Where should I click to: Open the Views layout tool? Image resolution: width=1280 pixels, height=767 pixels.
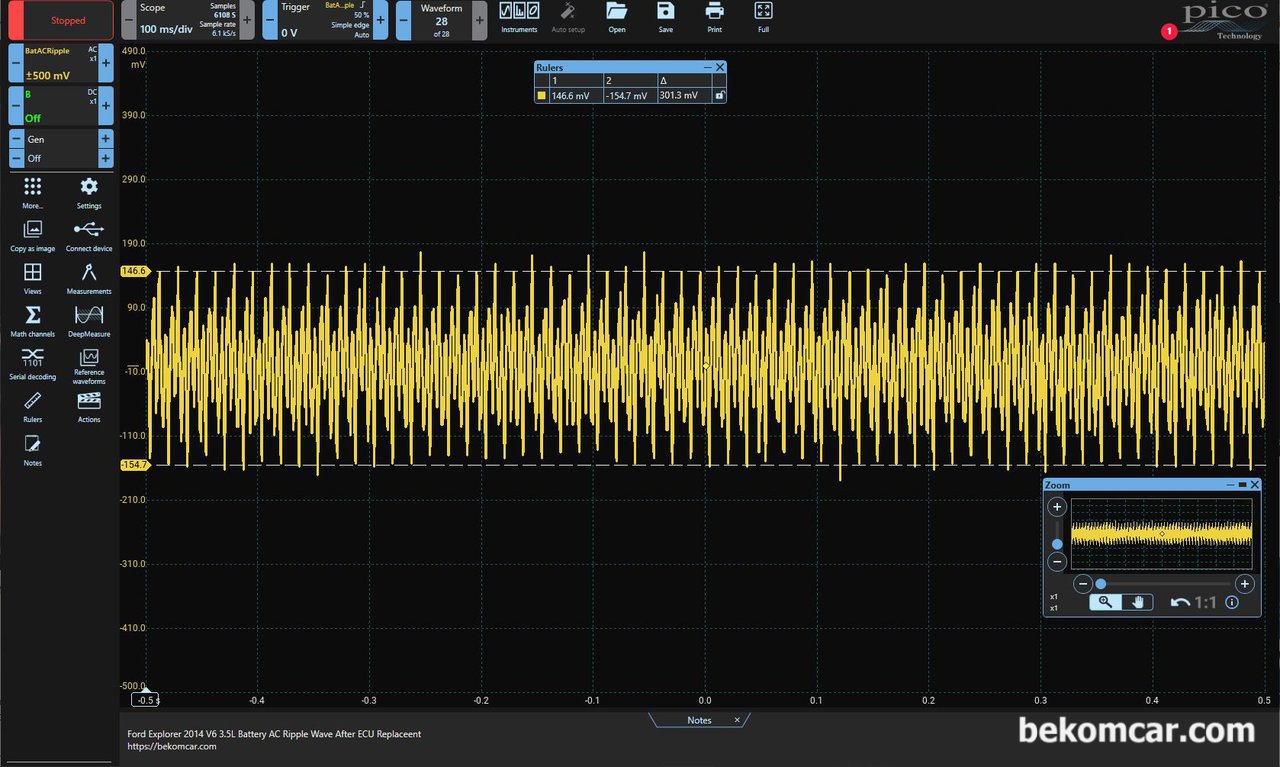(33, 277)
